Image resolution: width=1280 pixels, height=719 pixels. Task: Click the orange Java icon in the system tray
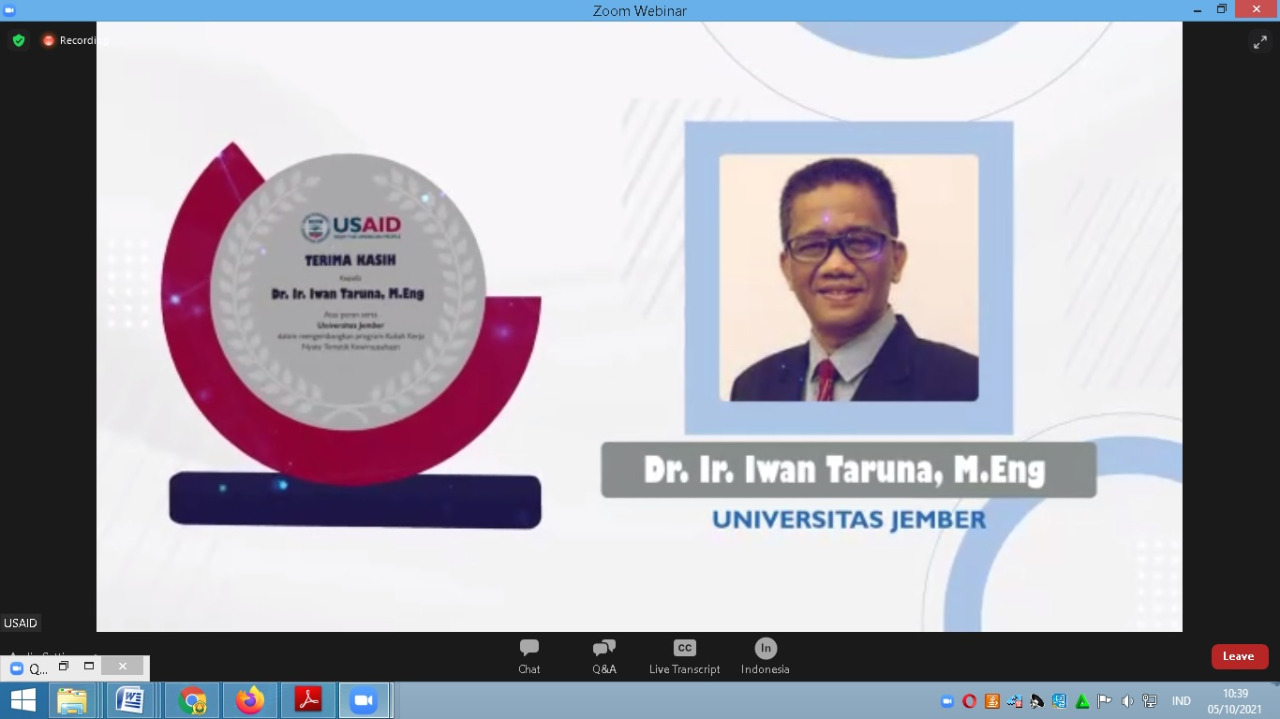pos(992,701)
